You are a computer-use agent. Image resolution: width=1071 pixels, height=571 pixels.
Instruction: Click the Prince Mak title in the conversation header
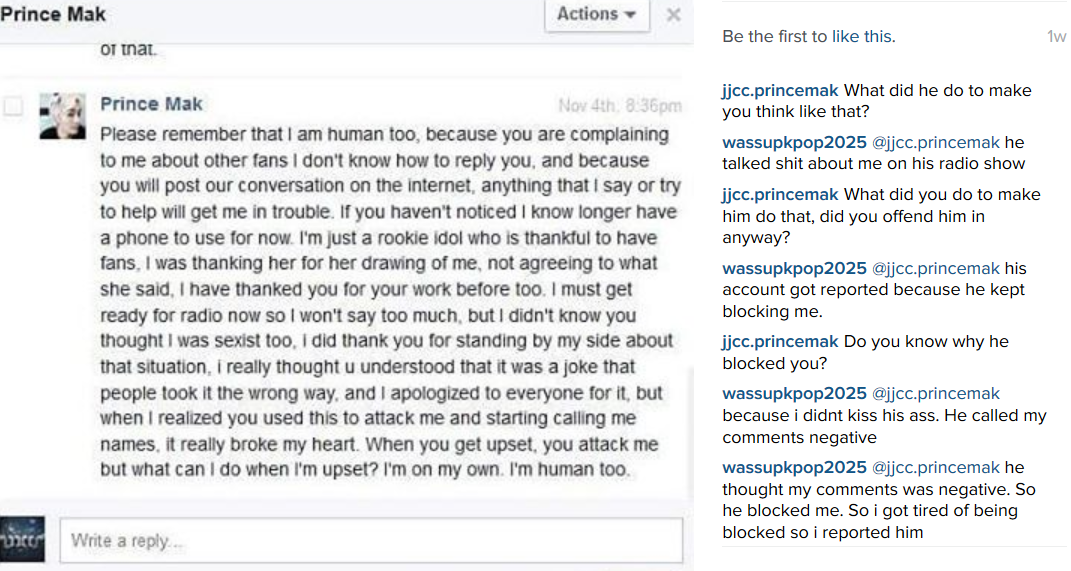[x=53, y=15]
